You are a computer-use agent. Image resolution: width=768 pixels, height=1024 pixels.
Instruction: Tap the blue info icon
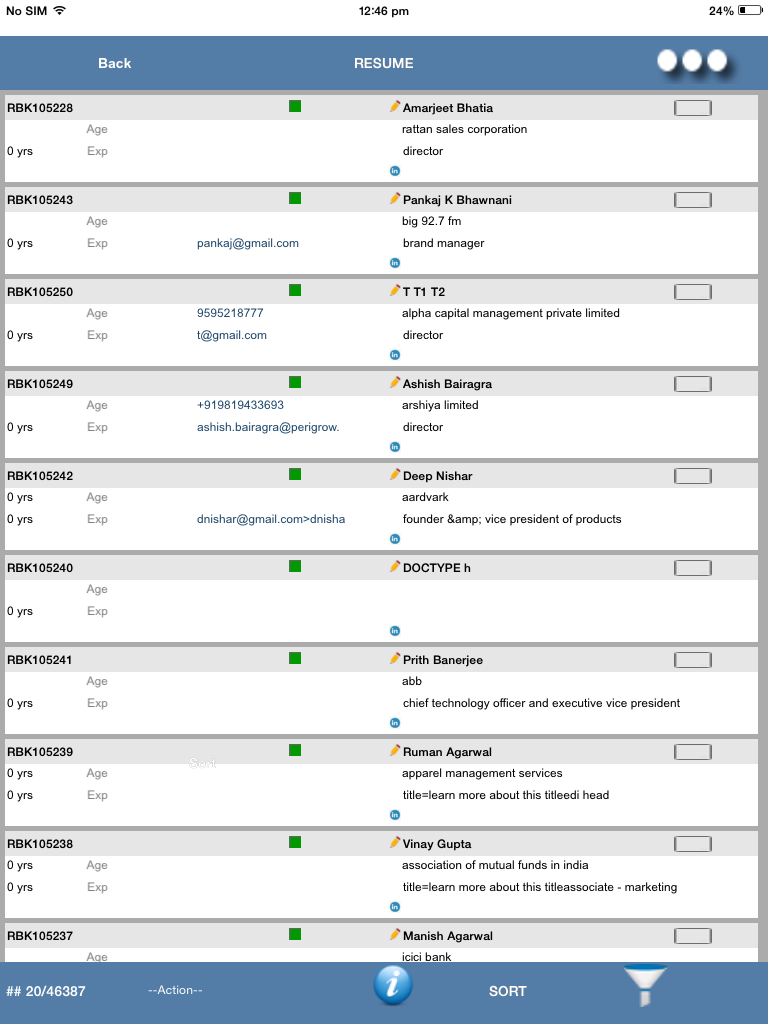392,985
